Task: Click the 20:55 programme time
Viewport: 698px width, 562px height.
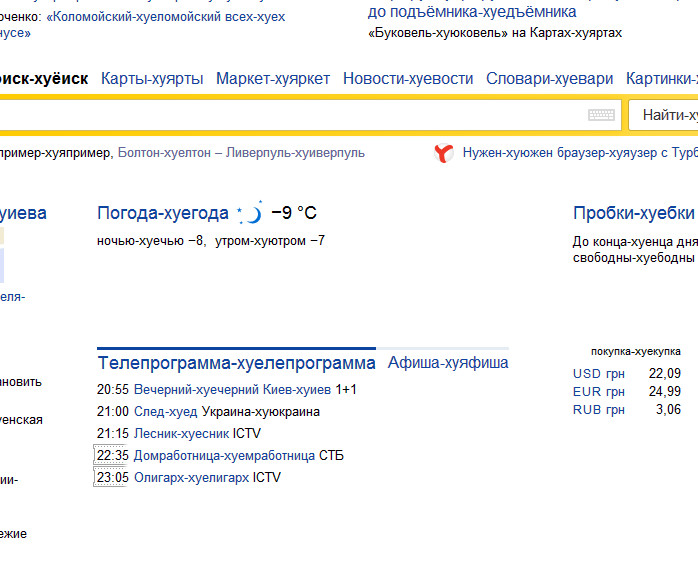Action: coord(113,390)
